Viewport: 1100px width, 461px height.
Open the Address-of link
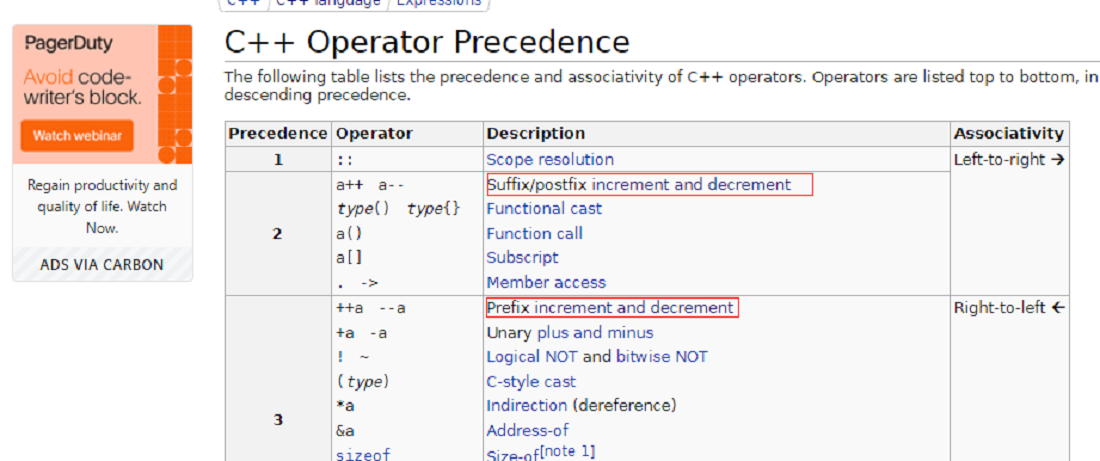pos(528,430)
